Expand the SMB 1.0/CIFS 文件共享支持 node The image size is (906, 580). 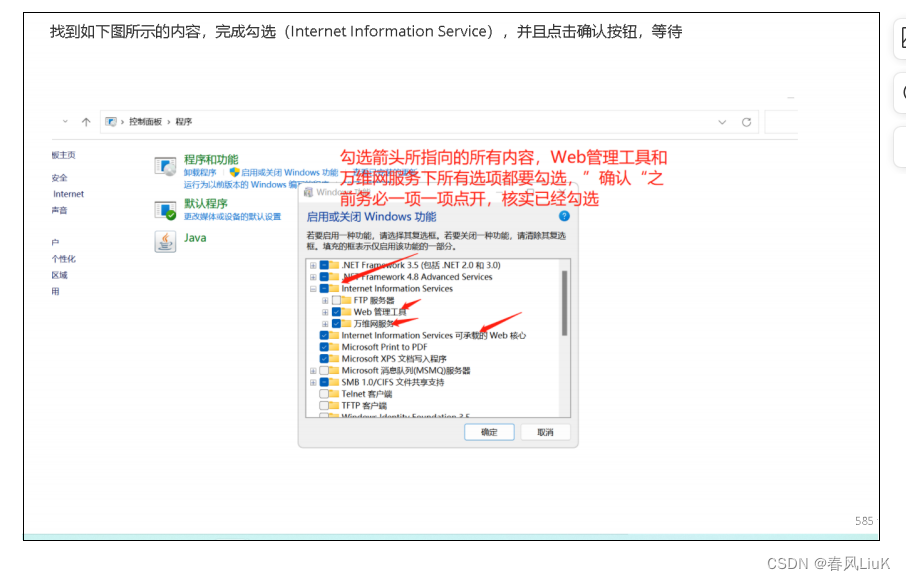[x=313, y=382]
